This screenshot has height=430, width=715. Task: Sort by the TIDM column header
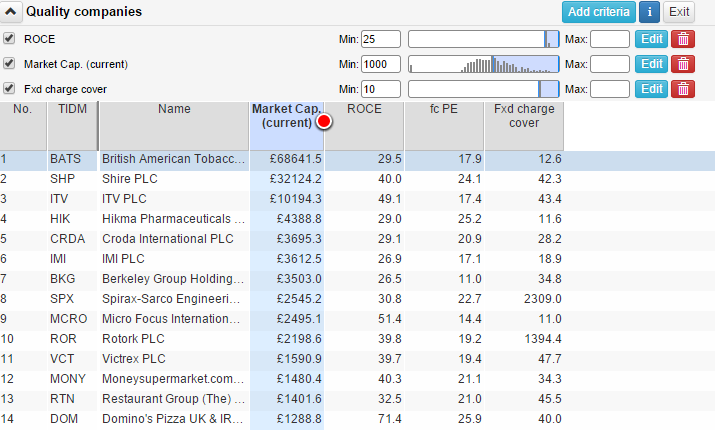pos(72,126)
